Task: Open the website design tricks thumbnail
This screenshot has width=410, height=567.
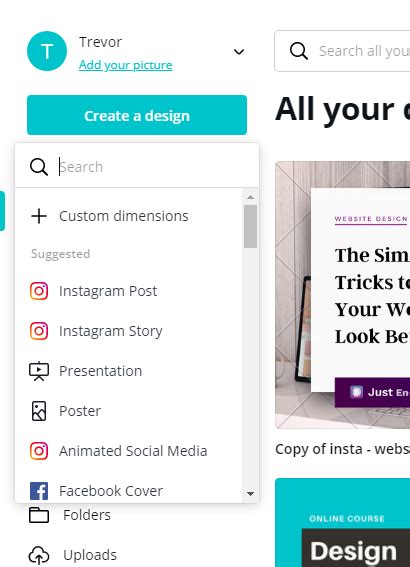Action: [342, 295]
